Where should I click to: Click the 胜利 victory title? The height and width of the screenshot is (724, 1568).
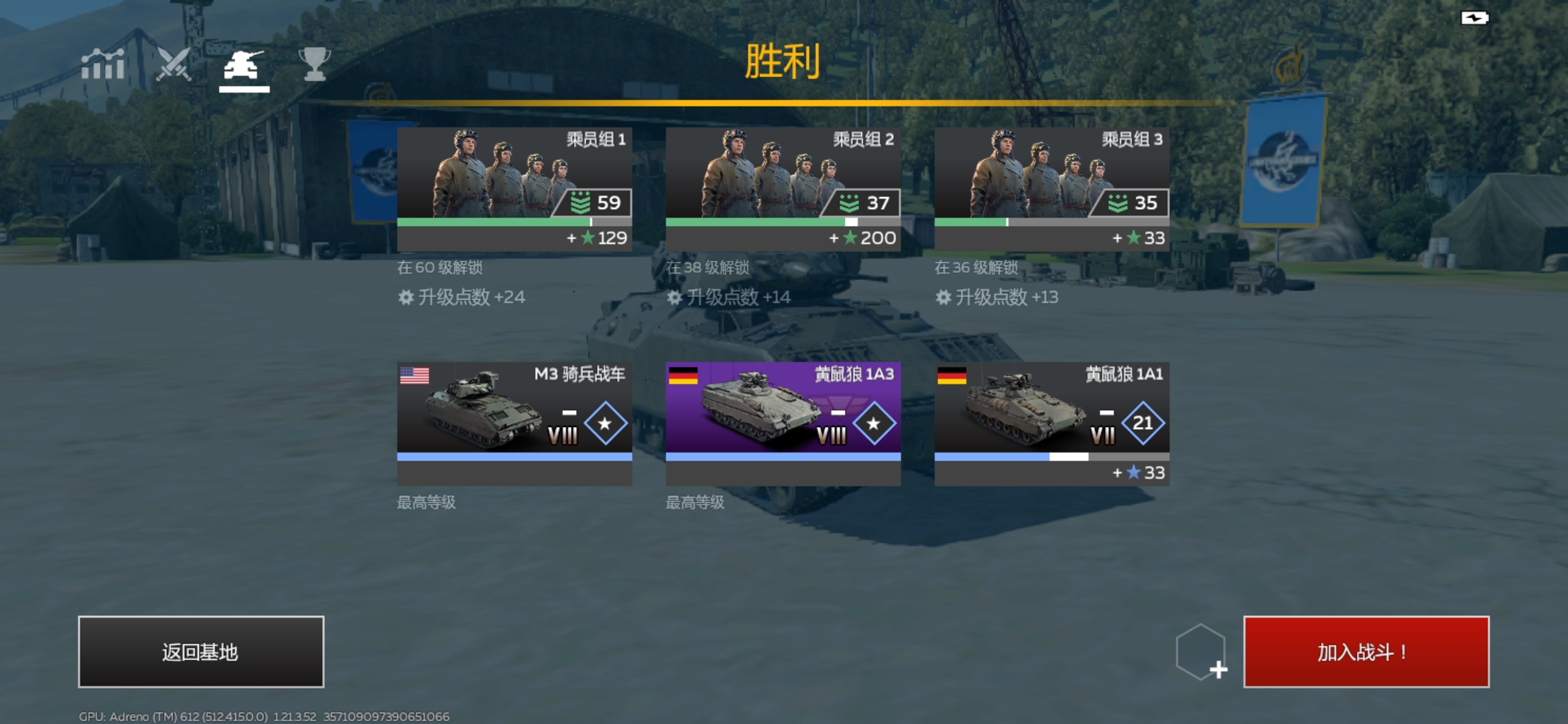coord(782,62)
